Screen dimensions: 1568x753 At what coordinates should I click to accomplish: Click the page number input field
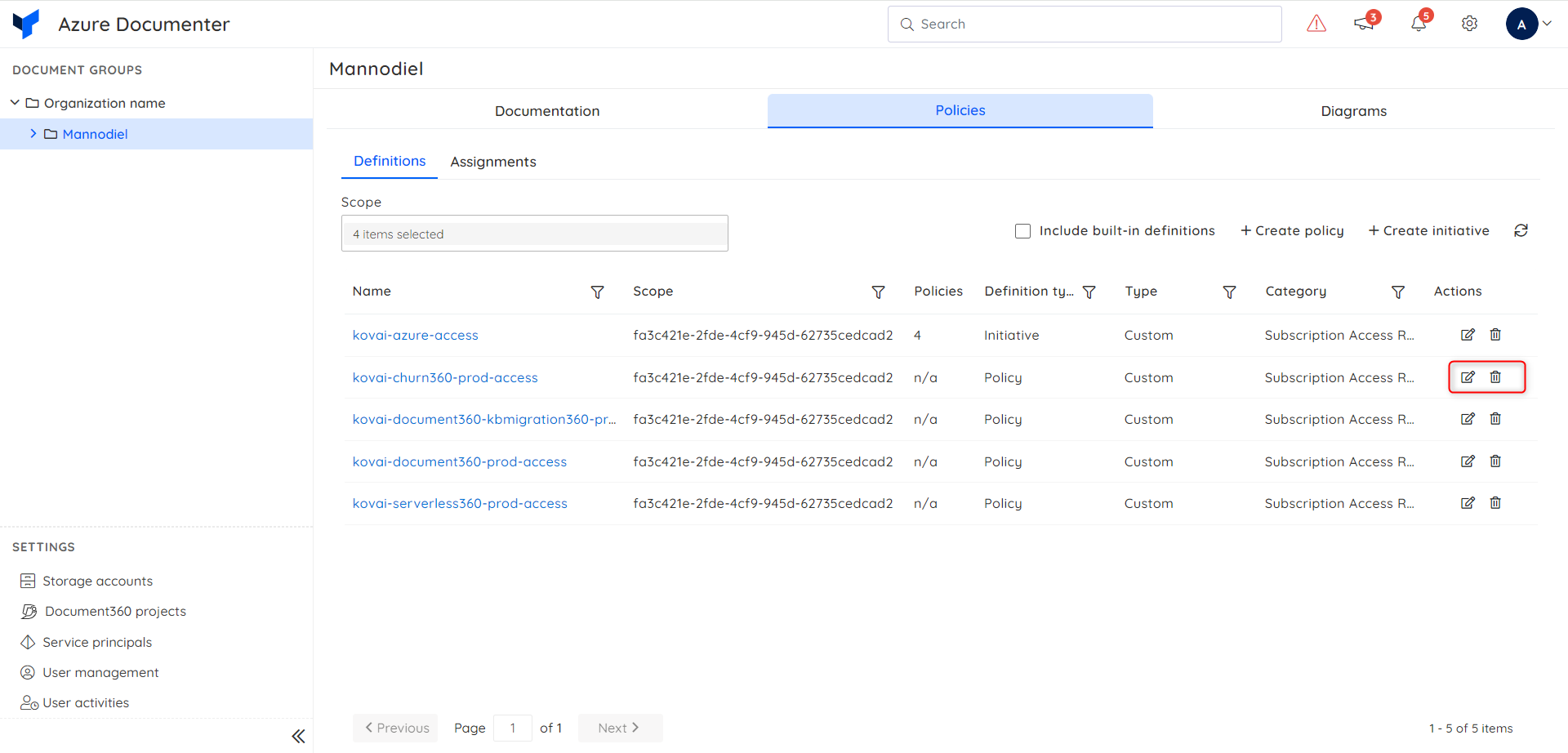click(x=513, y=728)
